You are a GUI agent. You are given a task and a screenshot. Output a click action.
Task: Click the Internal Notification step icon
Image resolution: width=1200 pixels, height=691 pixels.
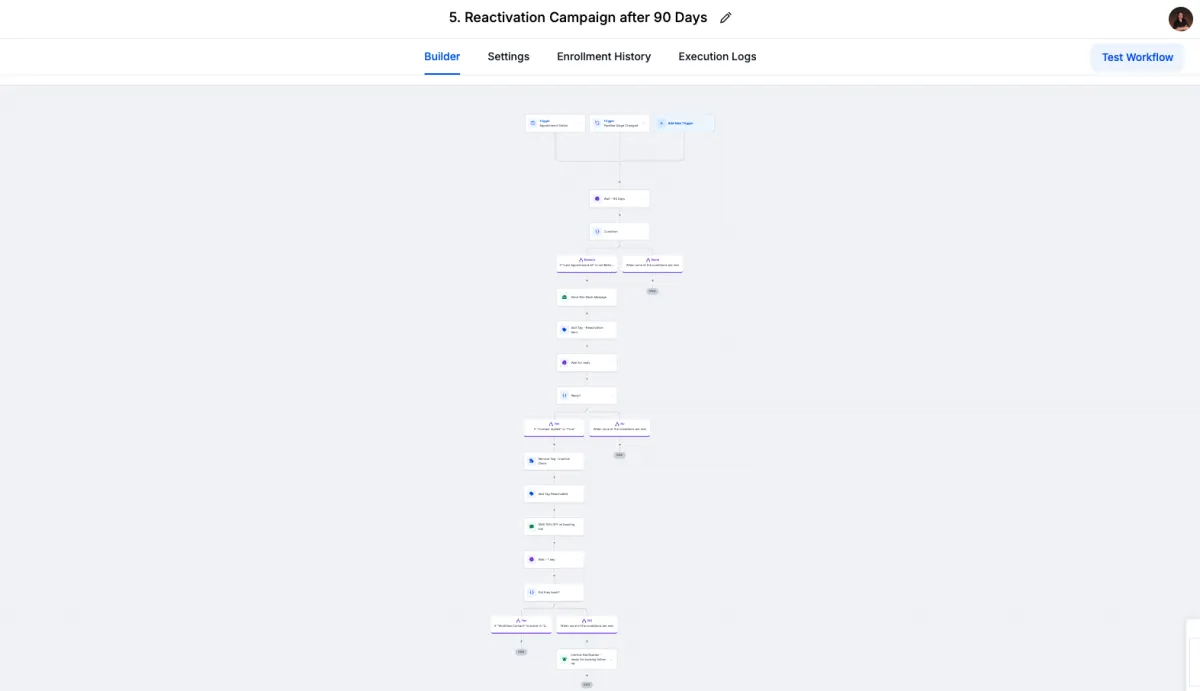coord(564,659)
